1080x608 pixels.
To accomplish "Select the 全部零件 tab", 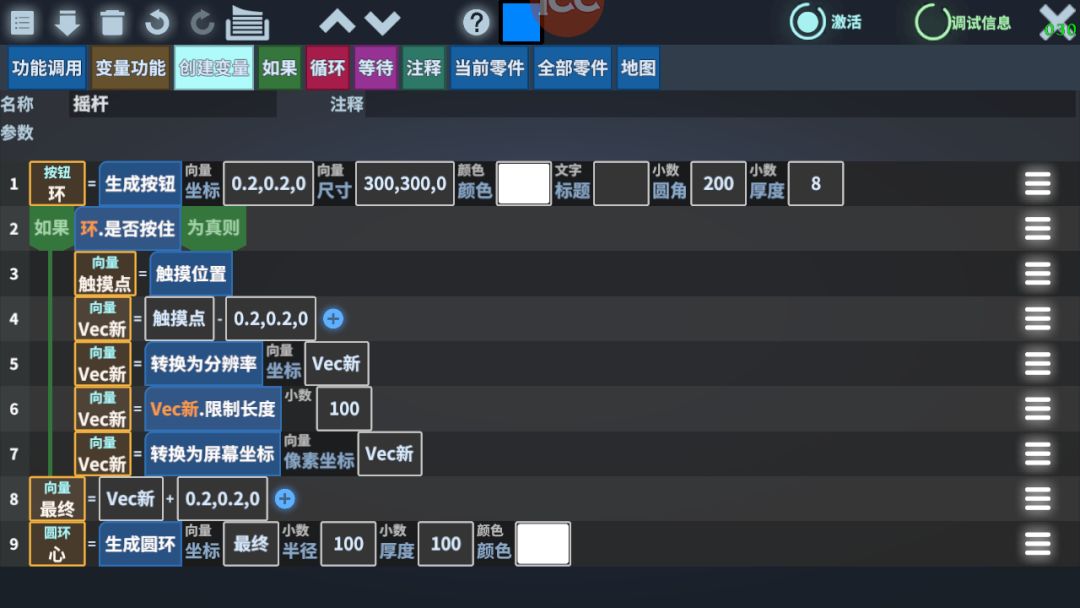I will click(x=572, y=68).
